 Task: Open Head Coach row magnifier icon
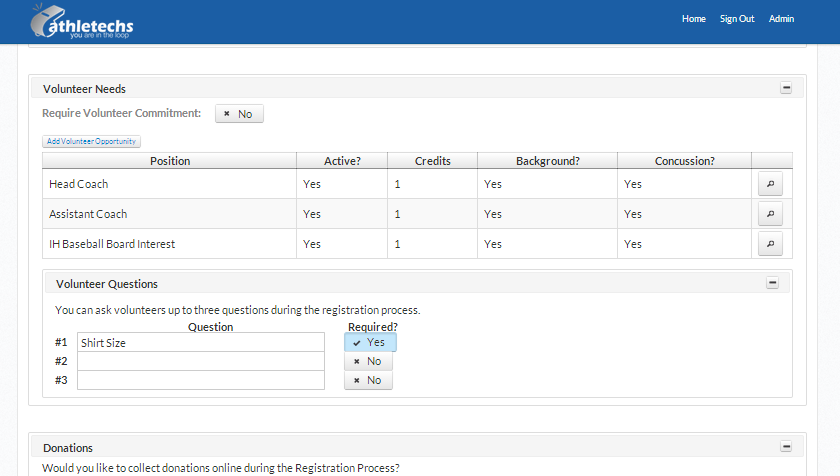coord(770,184)
